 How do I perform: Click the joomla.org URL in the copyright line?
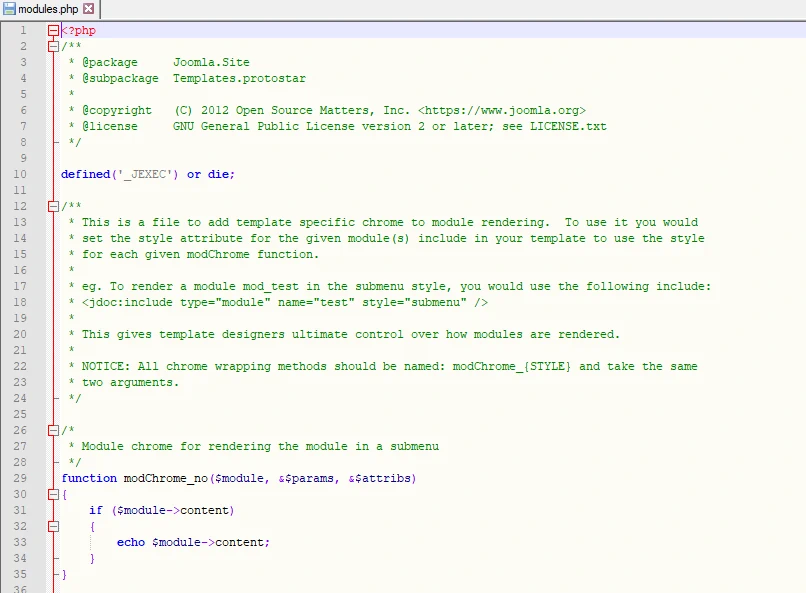502,110
